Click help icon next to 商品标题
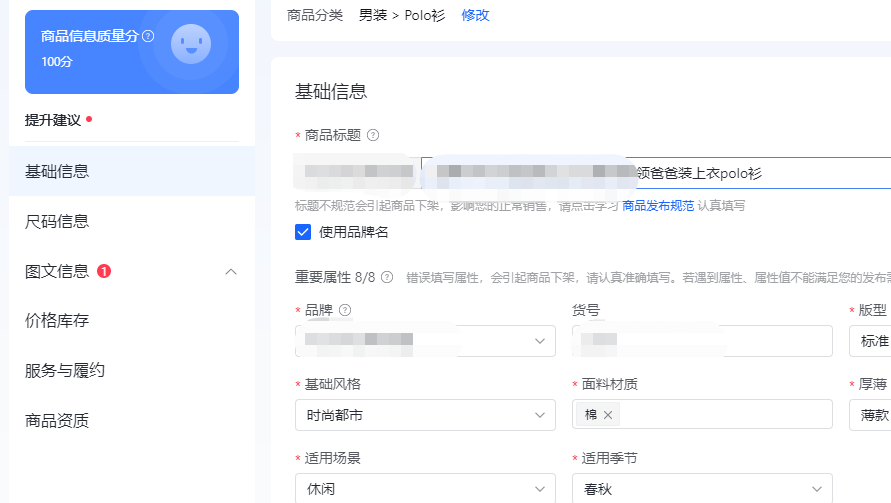Screen dimensions: 891x503 click(373, 135)
